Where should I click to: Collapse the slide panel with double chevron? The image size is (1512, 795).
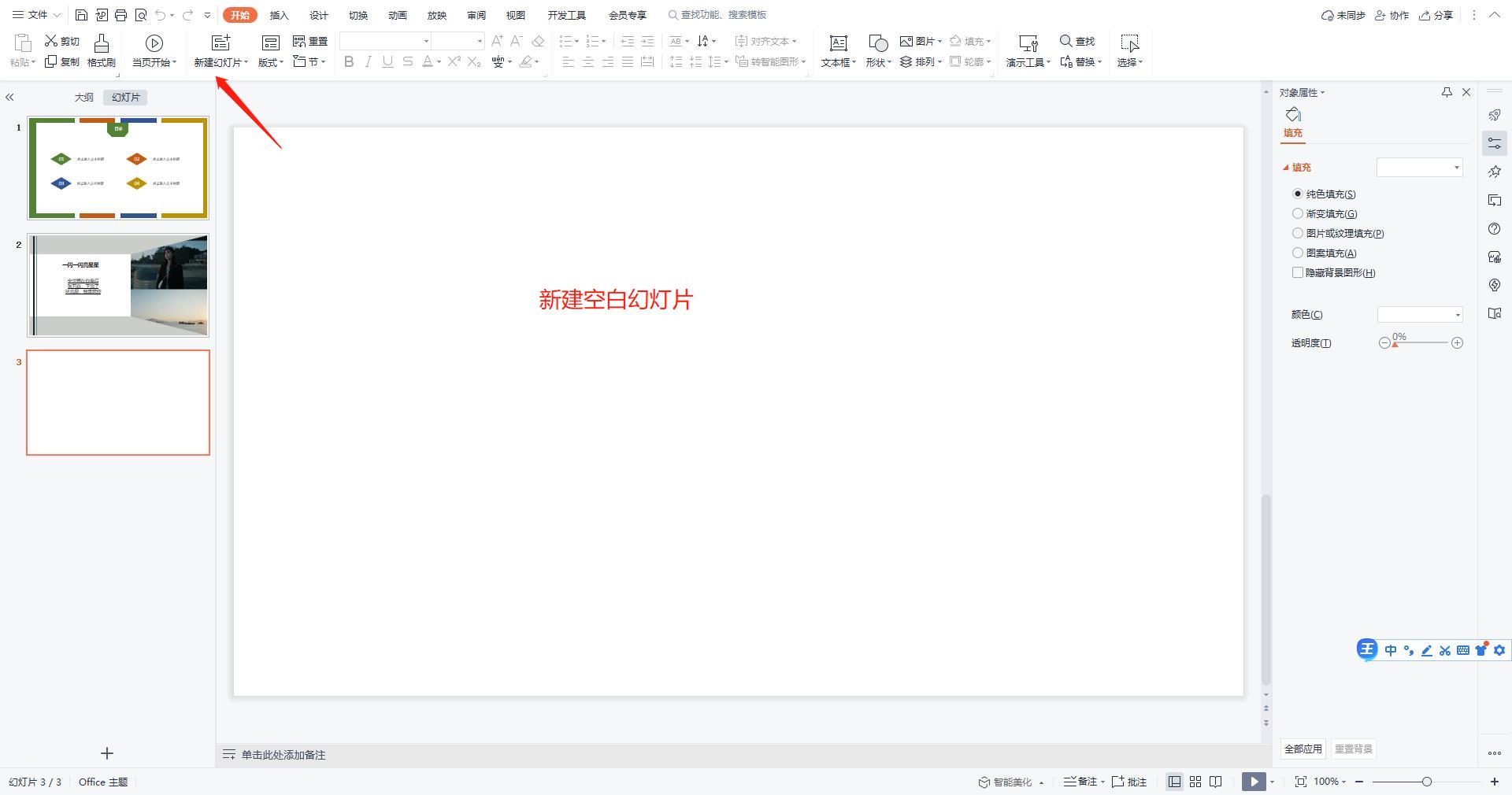(9, 98)
